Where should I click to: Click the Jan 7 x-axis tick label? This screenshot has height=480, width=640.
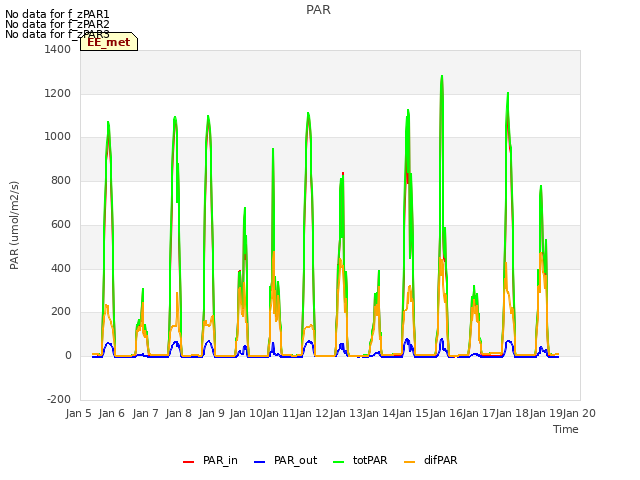145,413
